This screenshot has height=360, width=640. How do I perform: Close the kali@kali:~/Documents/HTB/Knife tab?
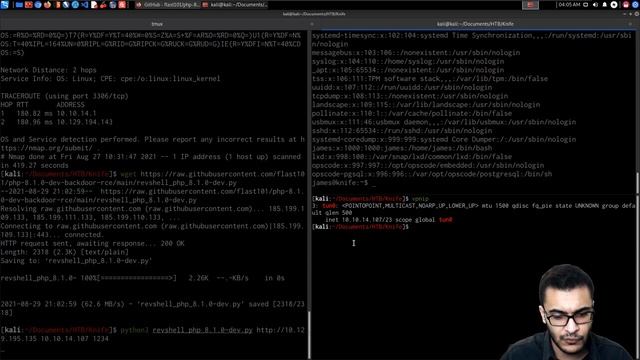(x=630, y=24)
